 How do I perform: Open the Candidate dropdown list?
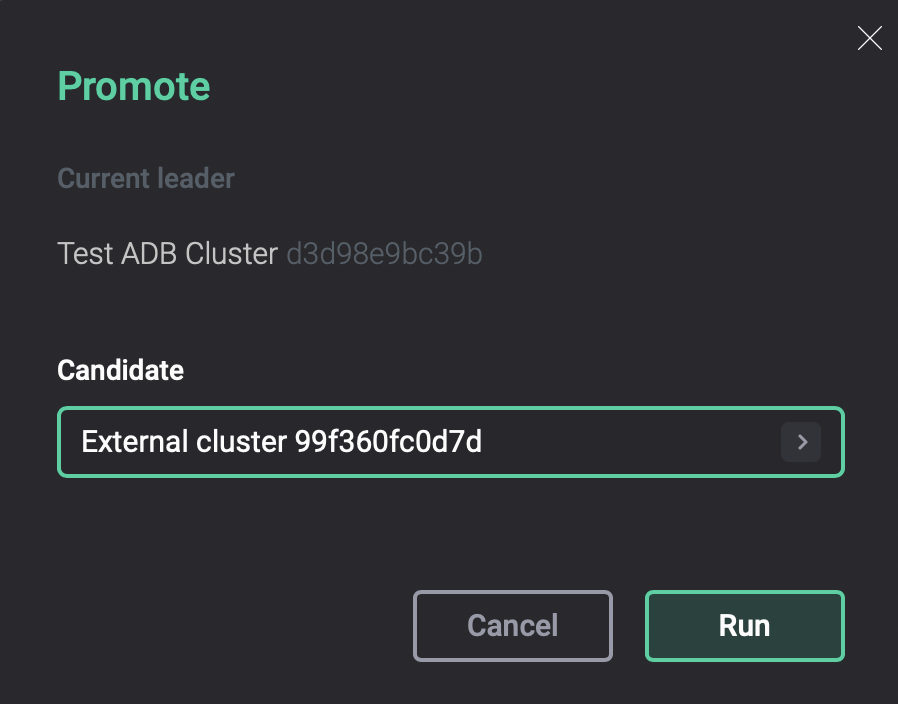point(450,442)
